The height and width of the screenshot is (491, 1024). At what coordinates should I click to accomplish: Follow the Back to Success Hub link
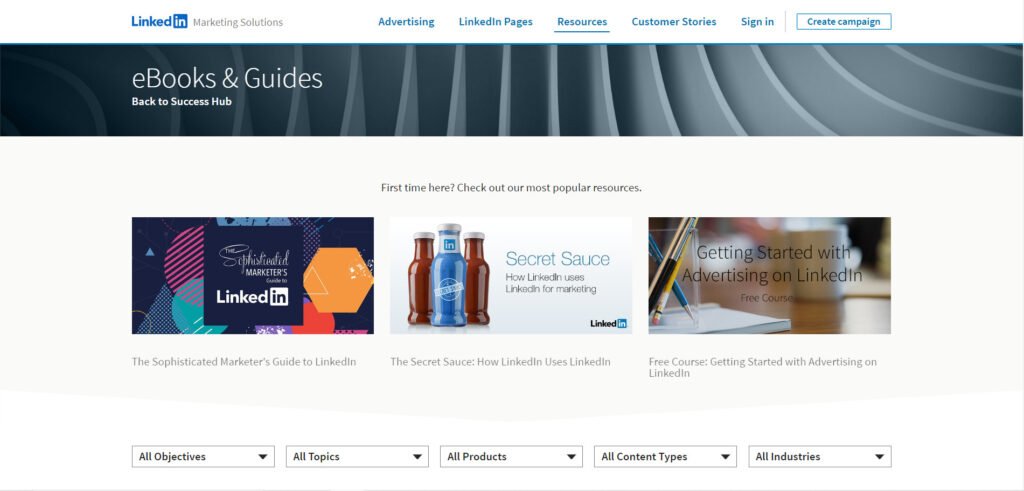coord(181,101)
